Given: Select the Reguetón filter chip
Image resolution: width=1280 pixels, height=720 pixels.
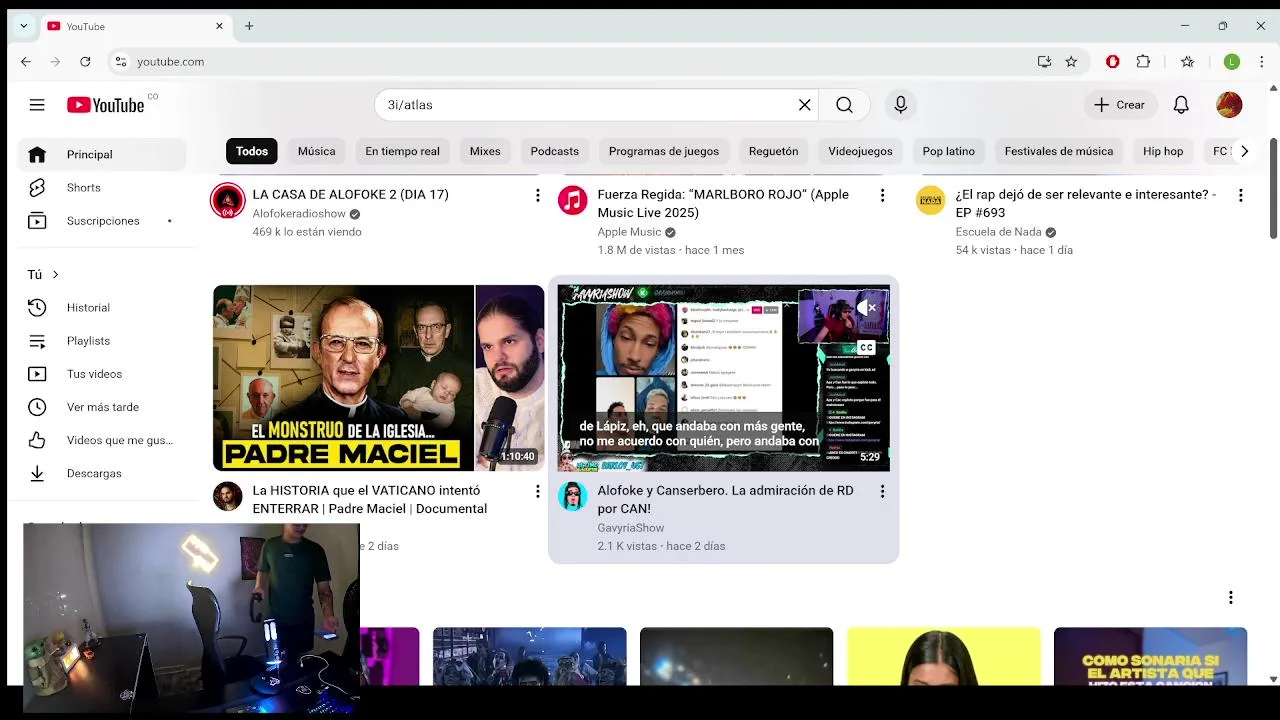Looking at the screenshot, I should coord(773,151).
